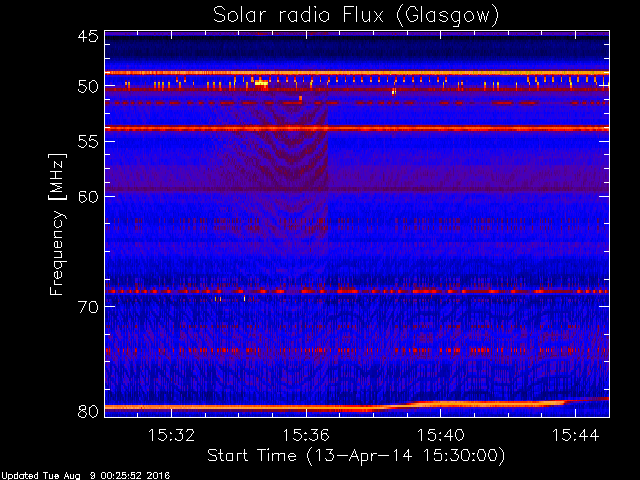Click the time tick label '15:36'
The width and height of the screenshot is (640, 480).
point(306,435)
